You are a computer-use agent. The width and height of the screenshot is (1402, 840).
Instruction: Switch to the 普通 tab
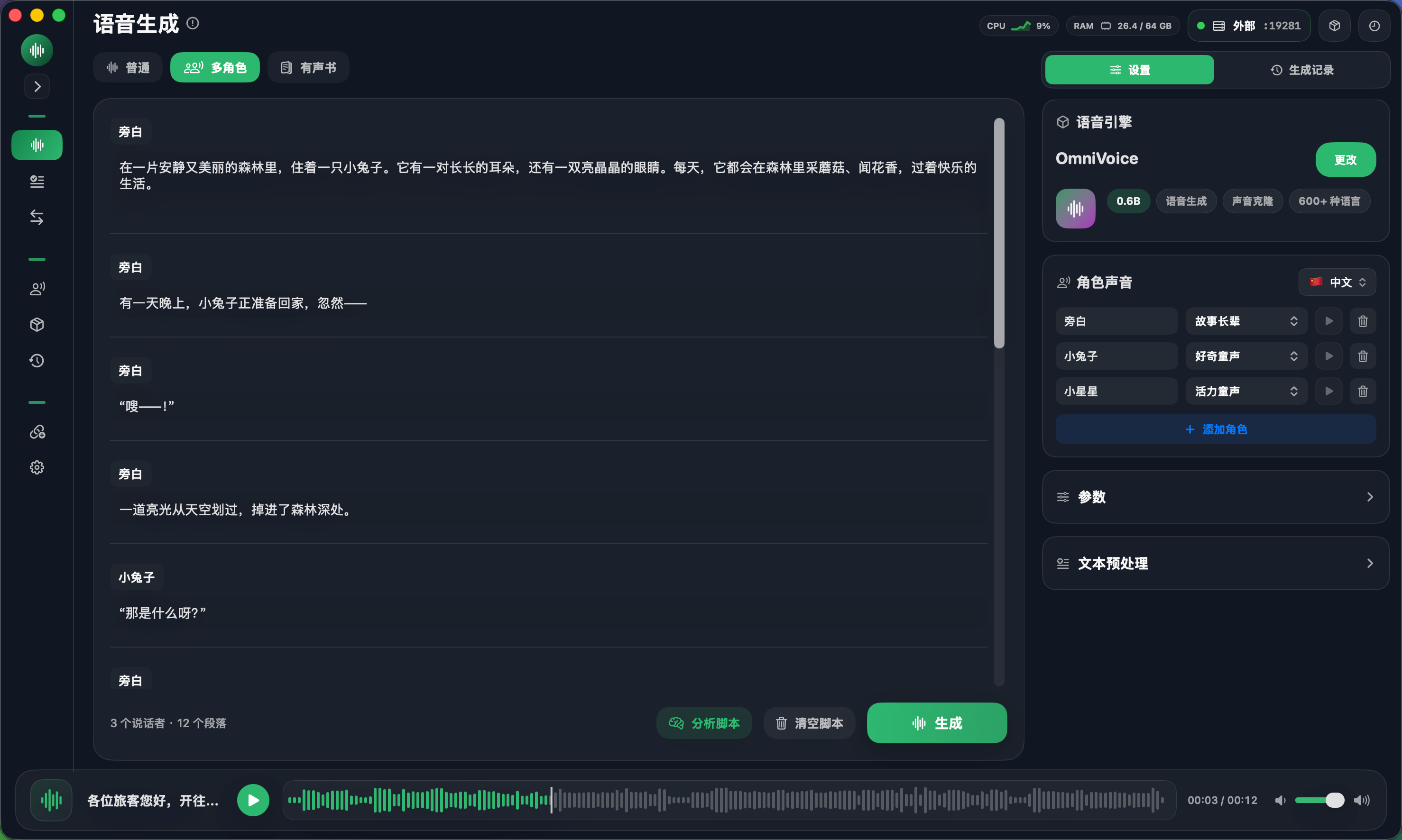[128, 68]
